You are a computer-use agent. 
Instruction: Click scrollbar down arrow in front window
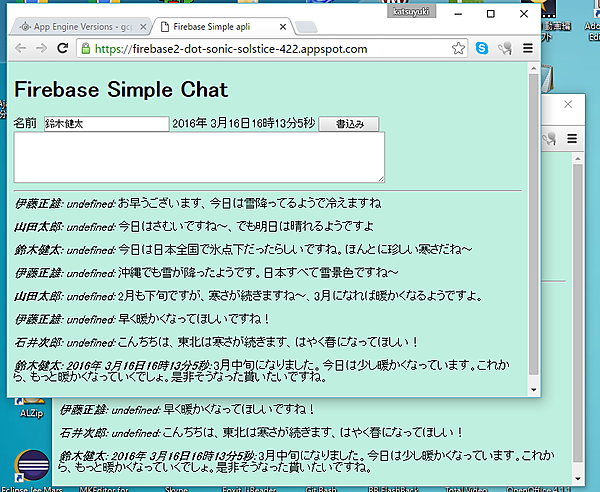[x=533, y=390]
